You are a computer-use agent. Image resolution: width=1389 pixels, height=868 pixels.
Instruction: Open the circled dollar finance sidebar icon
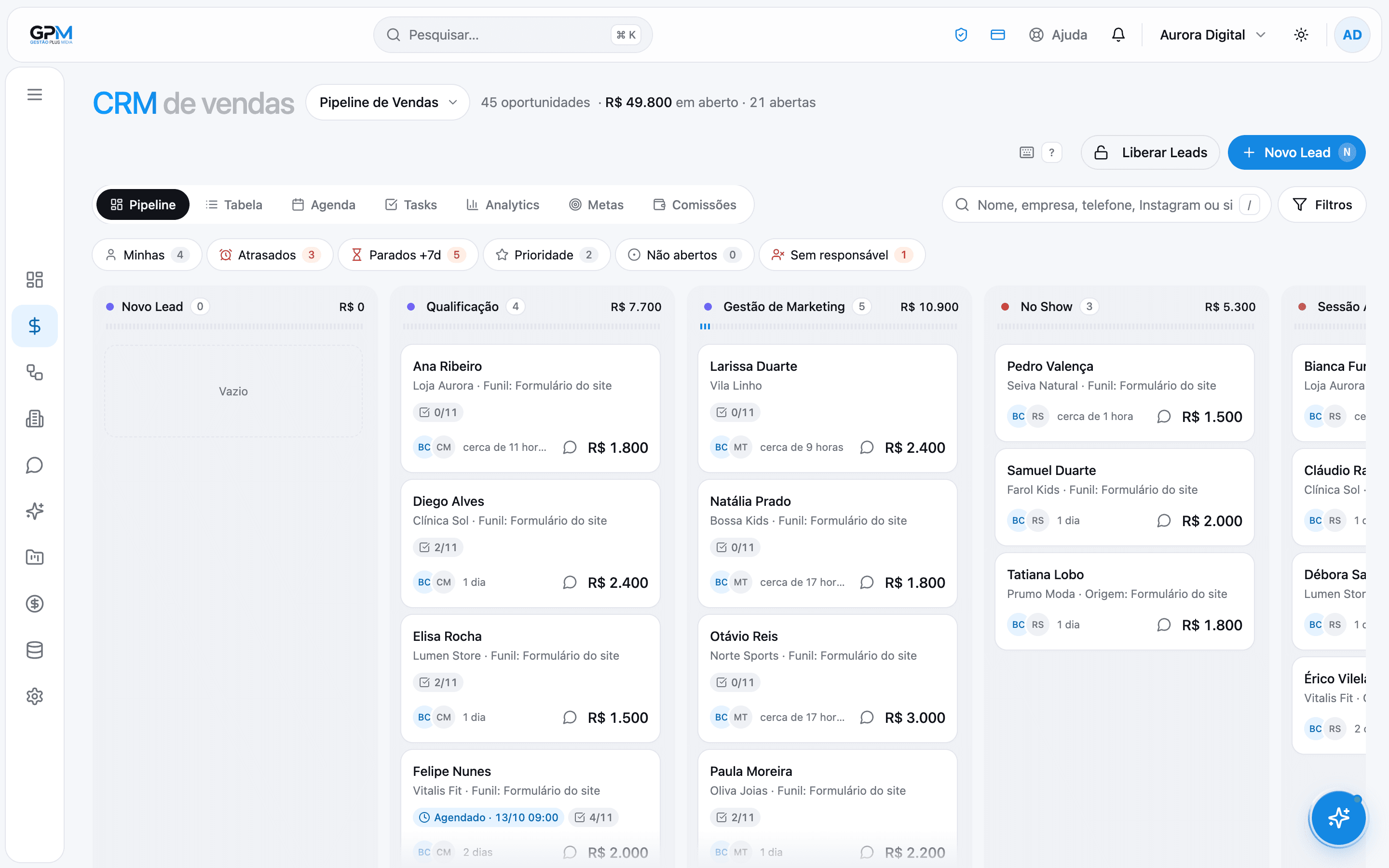[x=34, y=603]
